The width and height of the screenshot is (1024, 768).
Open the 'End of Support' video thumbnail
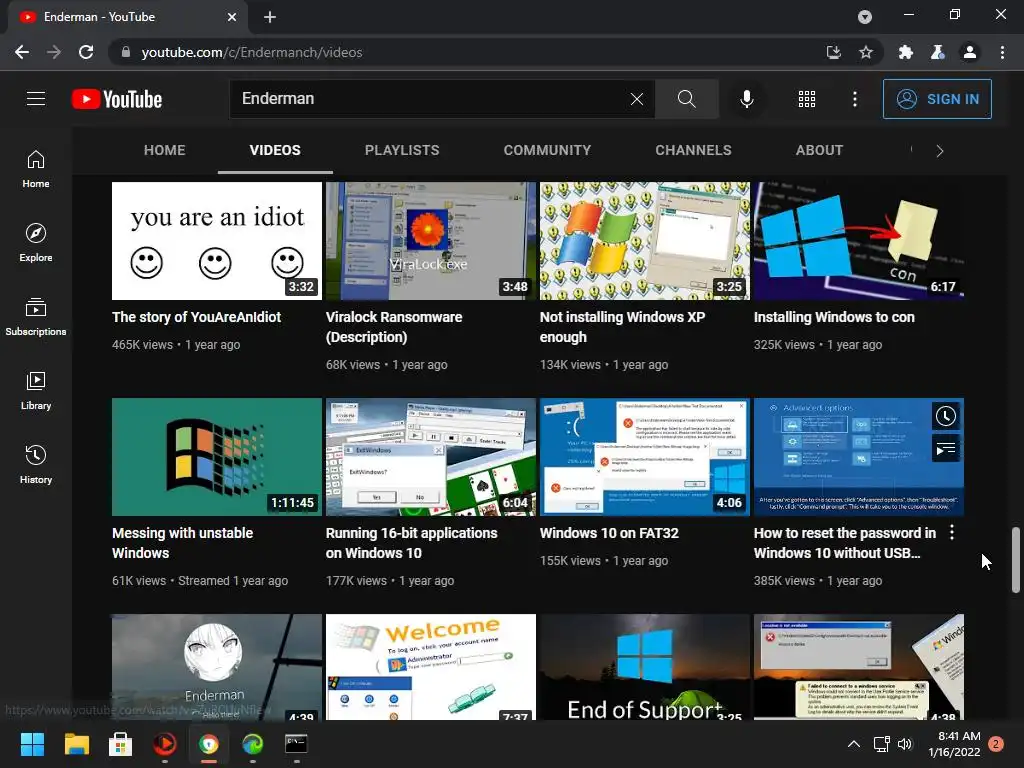(645, 667)
